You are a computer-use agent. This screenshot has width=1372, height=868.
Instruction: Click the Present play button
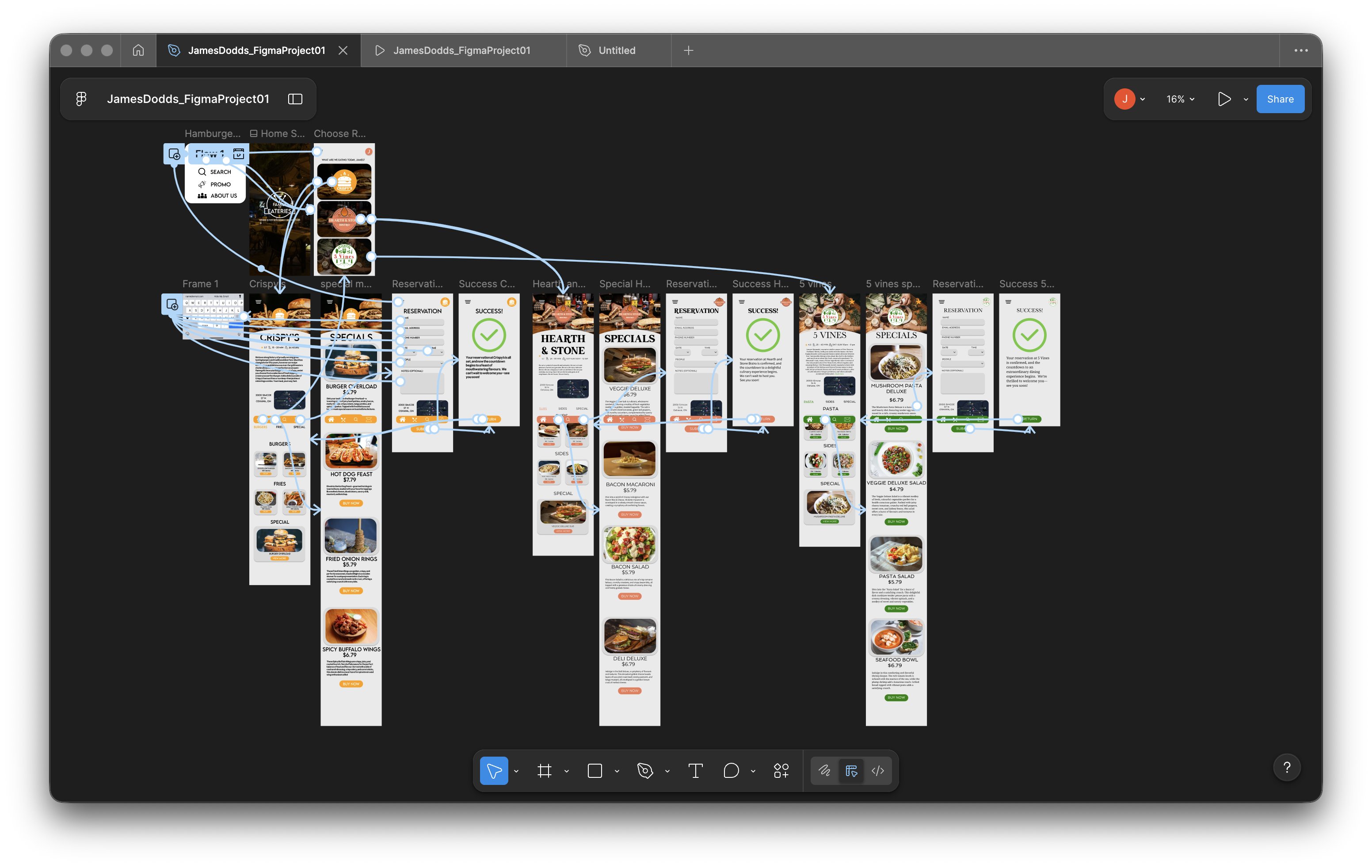click(1224, 99)
